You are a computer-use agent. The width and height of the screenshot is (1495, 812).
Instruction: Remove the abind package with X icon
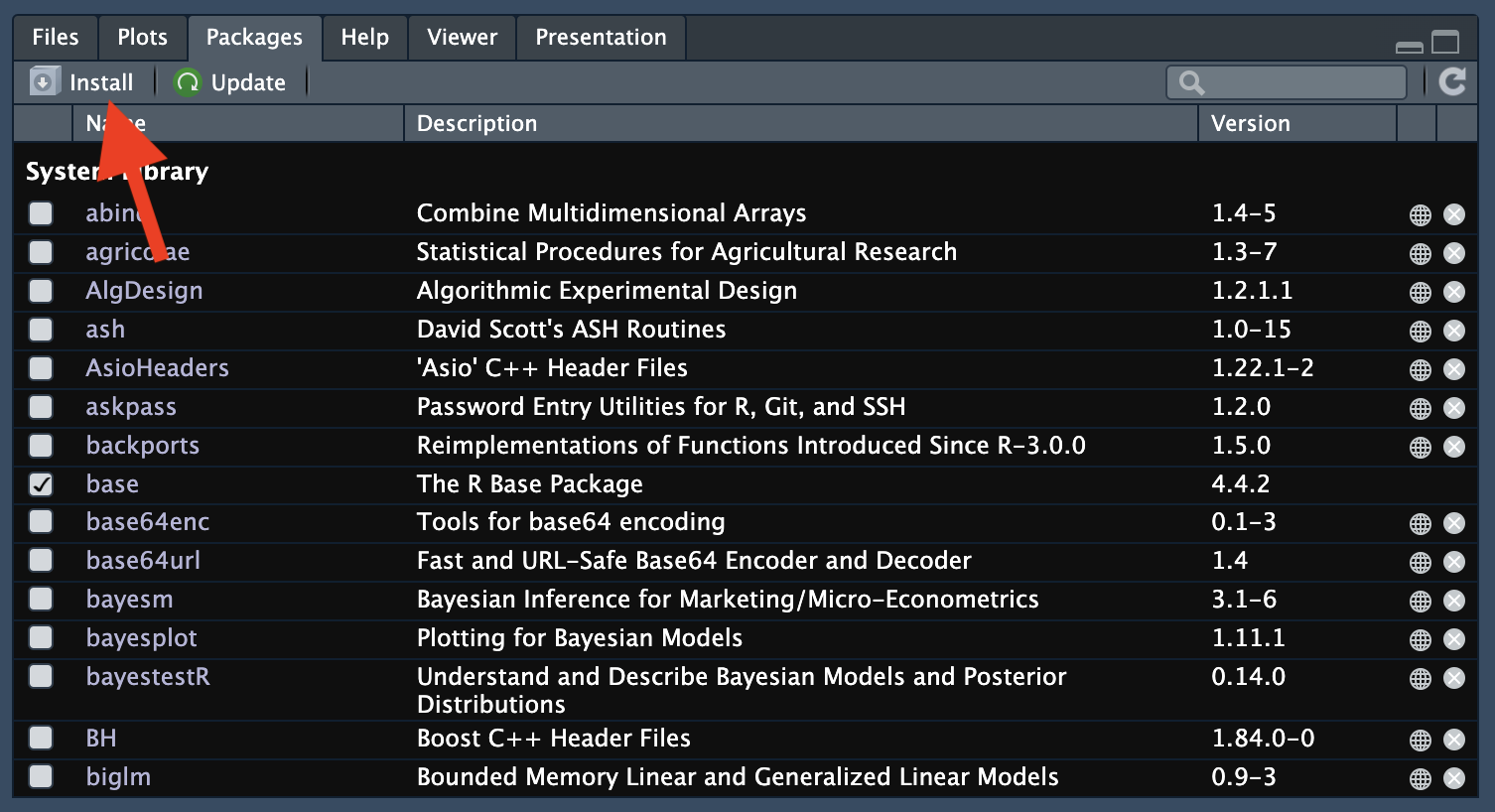pyautogui.click(x=1454, y=214)
